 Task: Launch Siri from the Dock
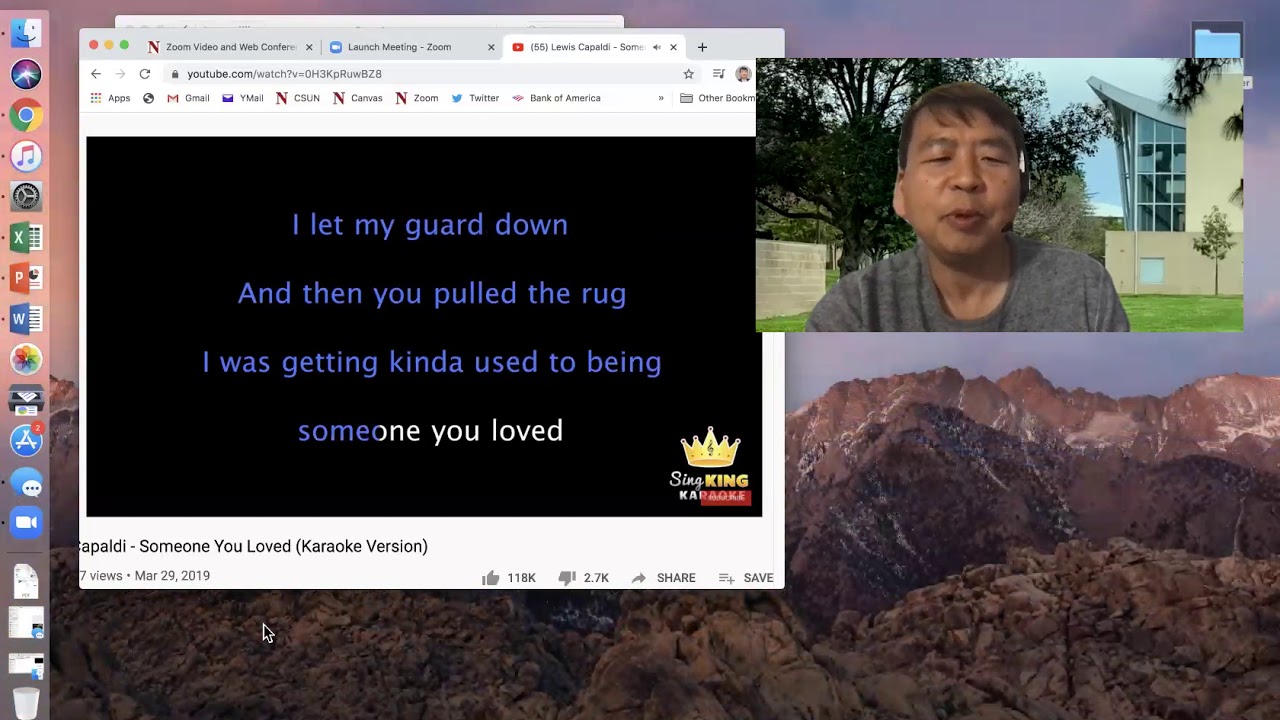pos(26,74)
